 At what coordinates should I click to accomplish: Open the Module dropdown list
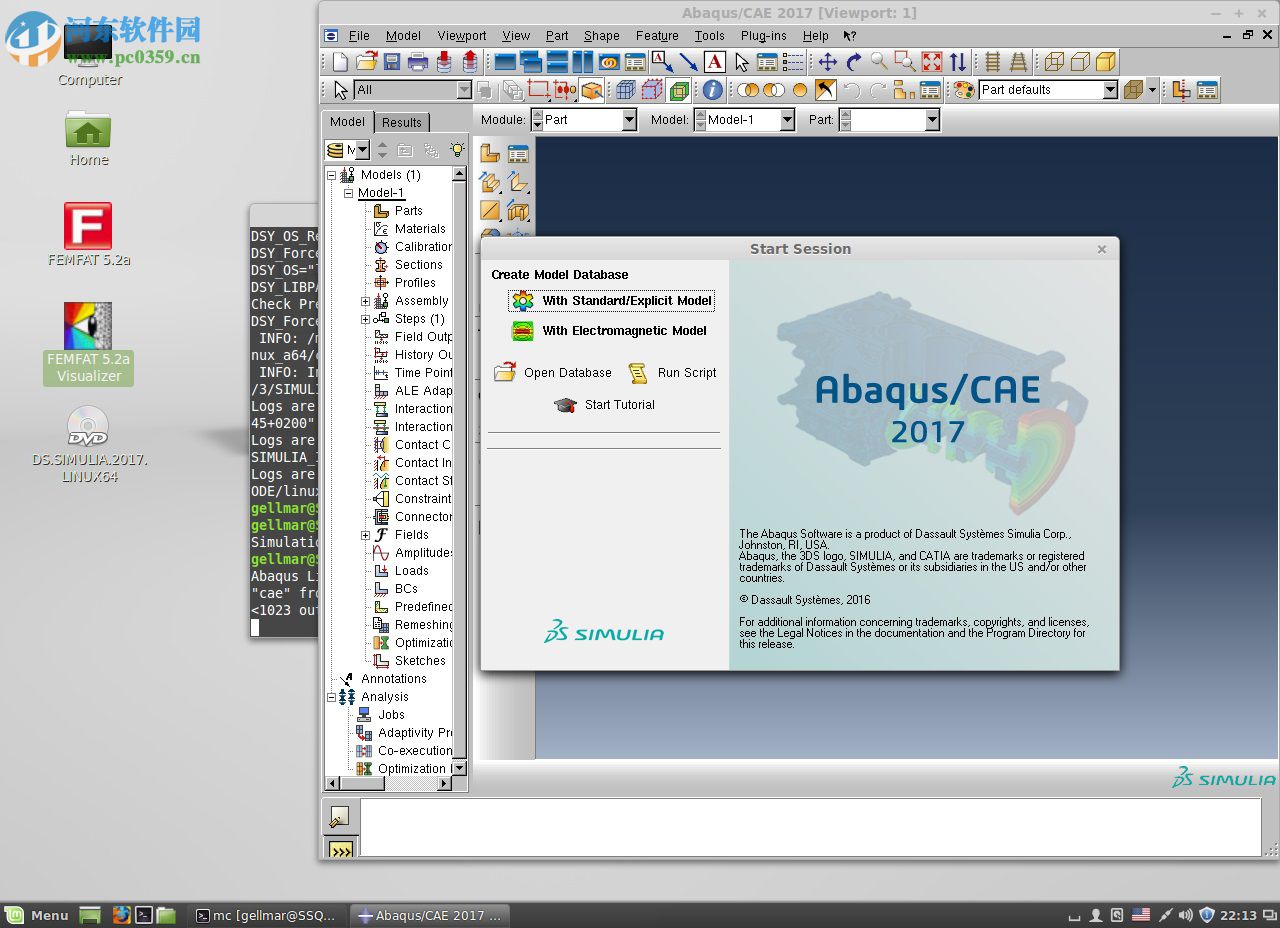tap(629, 120)
